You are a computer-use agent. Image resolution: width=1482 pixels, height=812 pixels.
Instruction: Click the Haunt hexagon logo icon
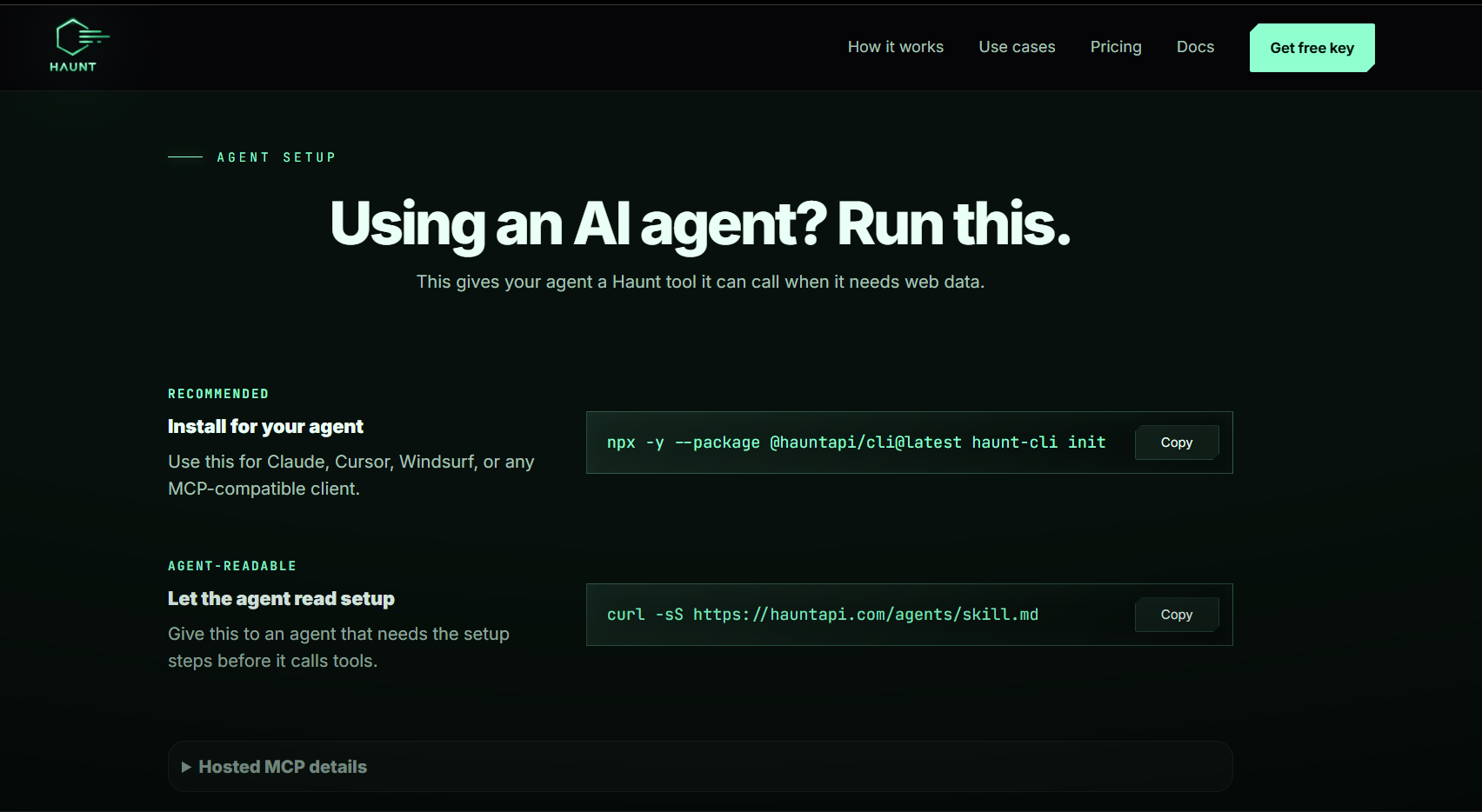[x=81, y=37]
